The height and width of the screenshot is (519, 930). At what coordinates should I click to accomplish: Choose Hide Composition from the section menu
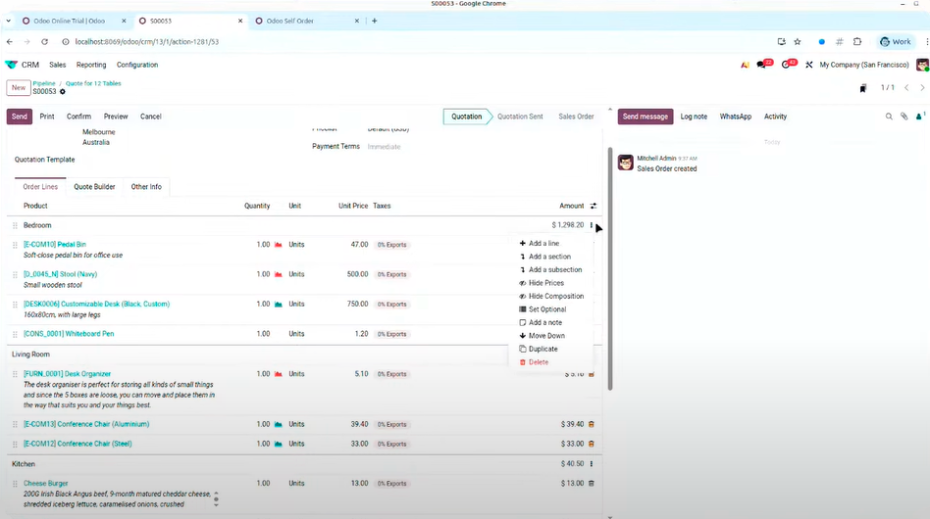(555, 296)
